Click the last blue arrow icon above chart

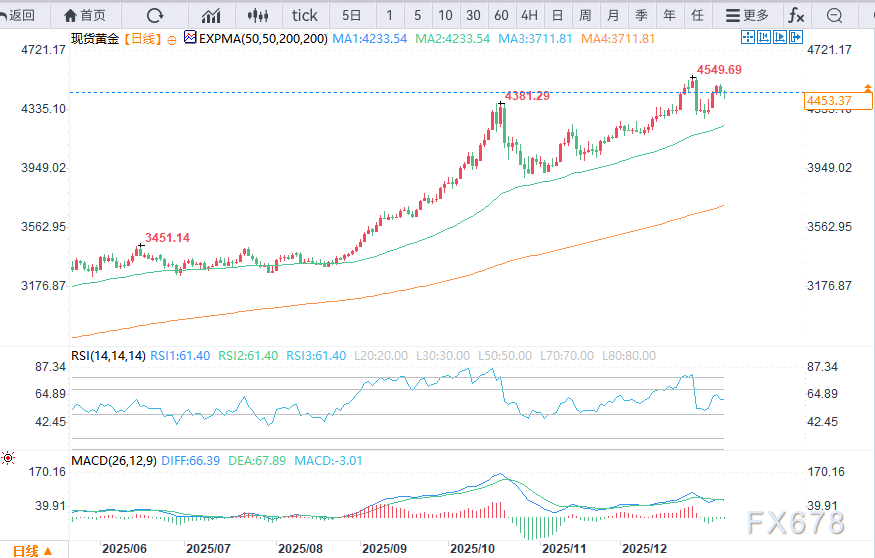[x=797, y=37]
